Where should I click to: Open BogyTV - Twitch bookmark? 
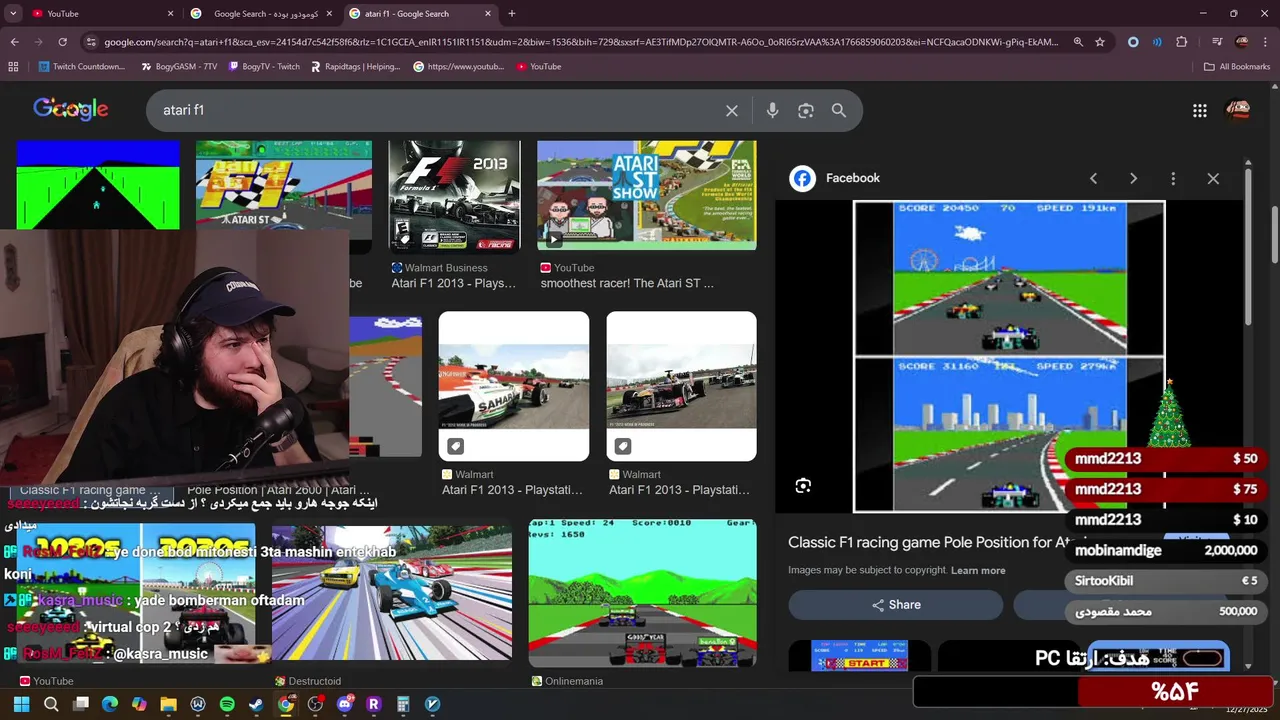click(264, 66)
